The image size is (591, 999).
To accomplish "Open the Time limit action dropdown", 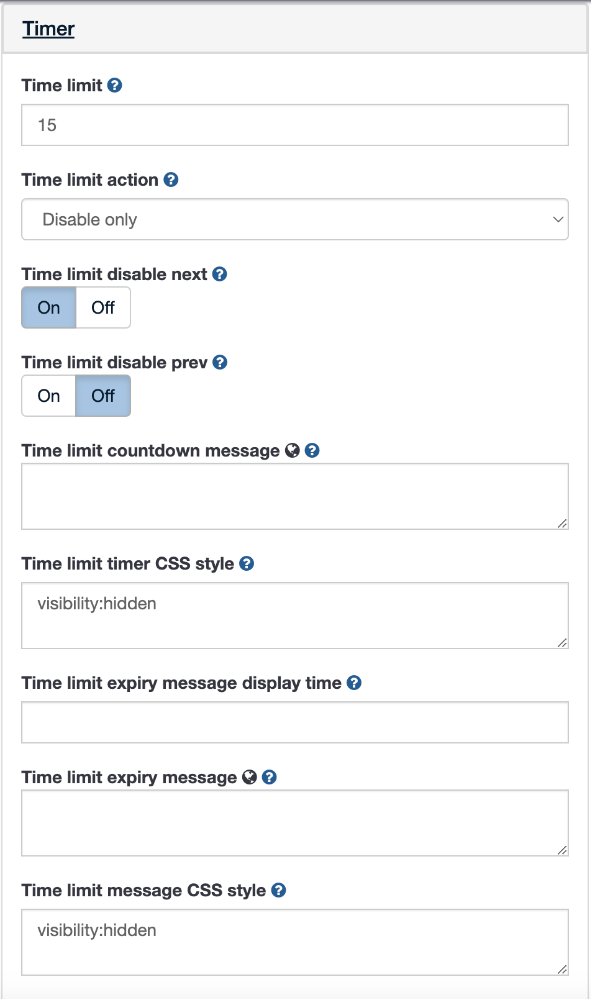I will point(295,219).
